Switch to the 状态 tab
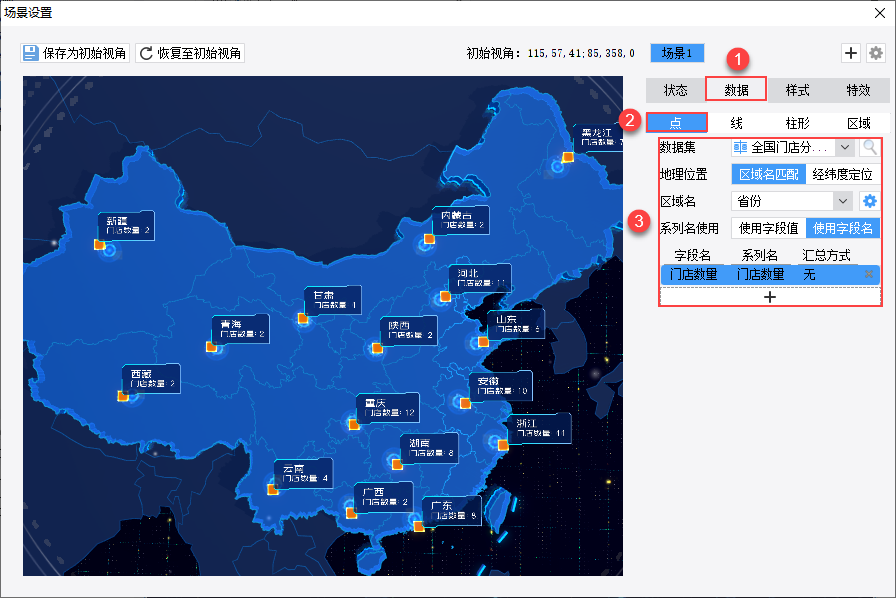 [x=675, y=90]
